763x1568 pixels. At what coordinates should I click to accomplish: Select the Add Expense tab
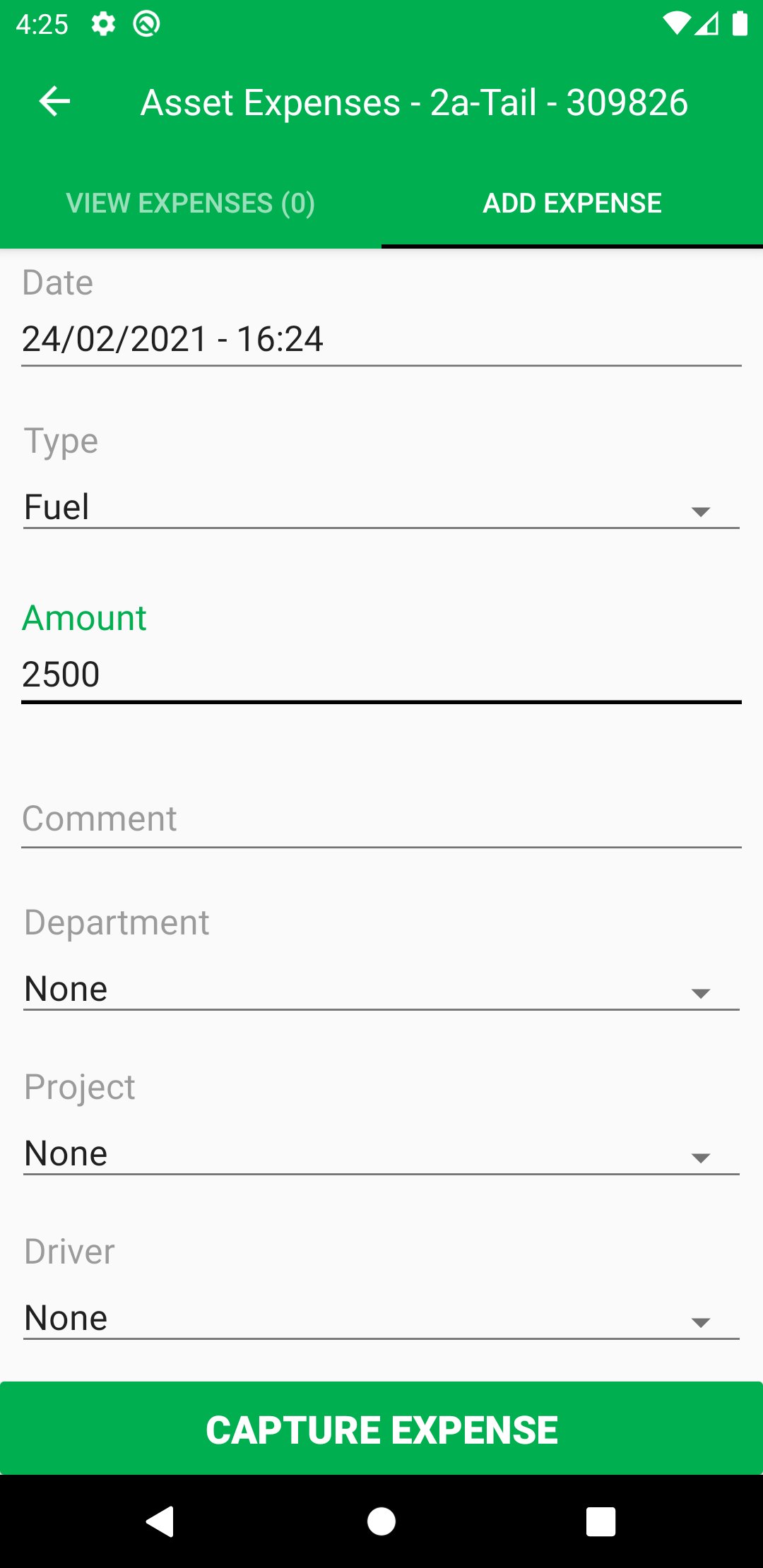(x=572, y=203)
